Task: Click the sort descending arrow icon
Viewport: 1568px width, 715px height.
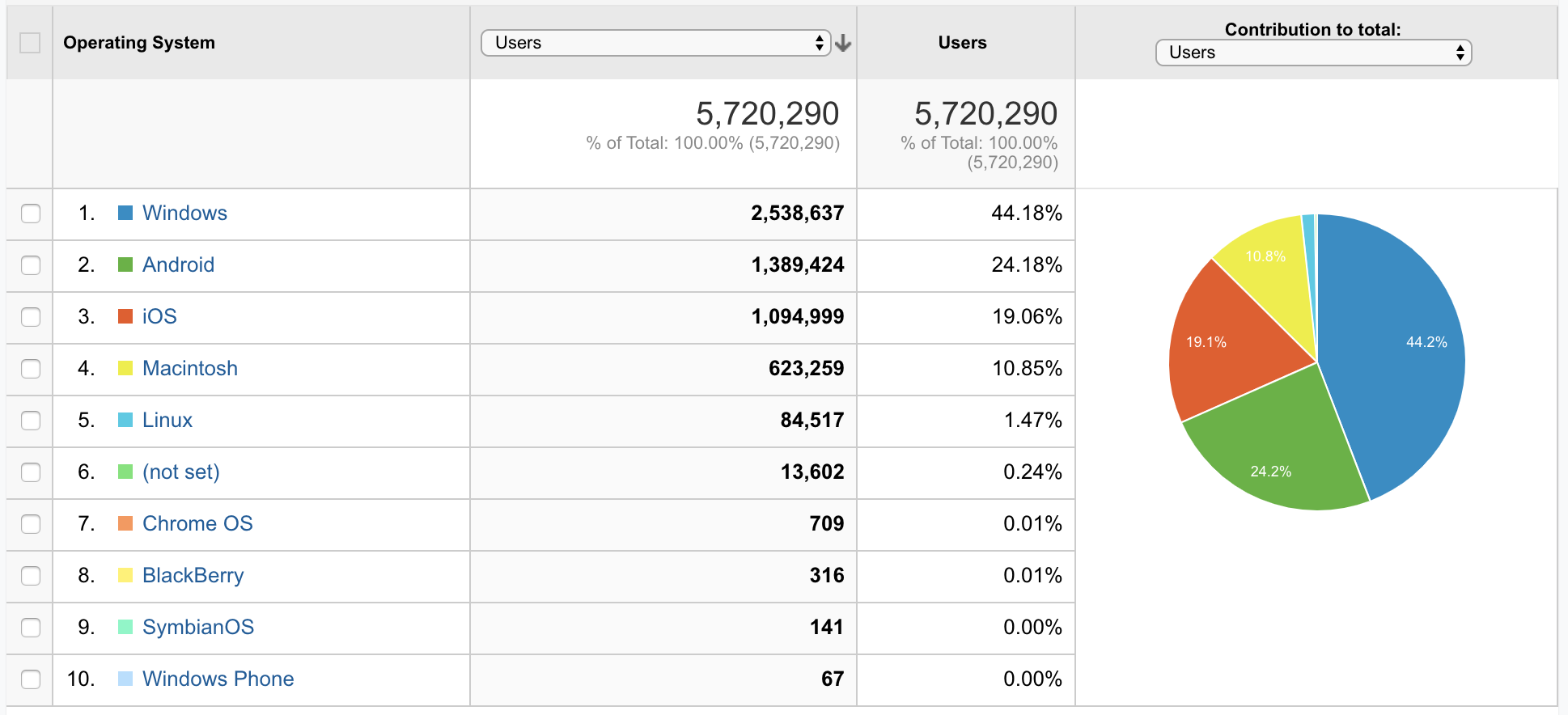Action: pos(843,44)
